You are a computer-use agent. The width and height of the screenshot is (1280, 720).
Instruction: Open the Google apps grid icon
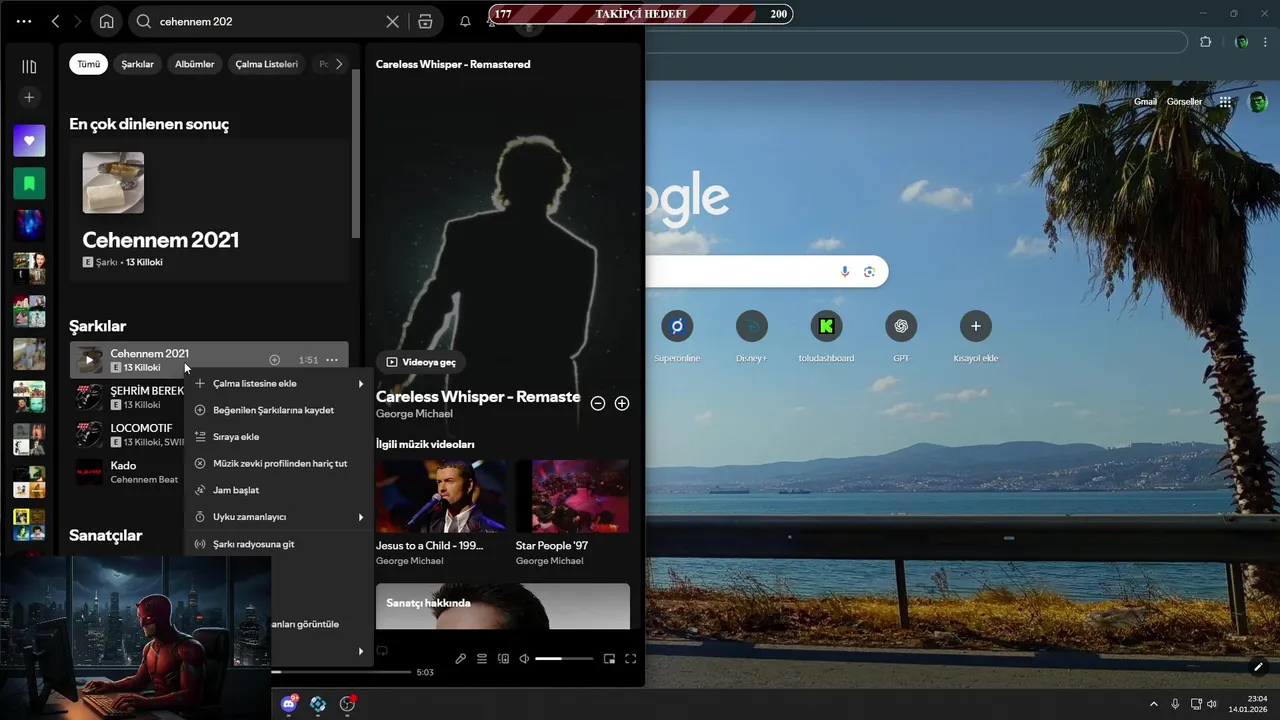(1225, 102)
